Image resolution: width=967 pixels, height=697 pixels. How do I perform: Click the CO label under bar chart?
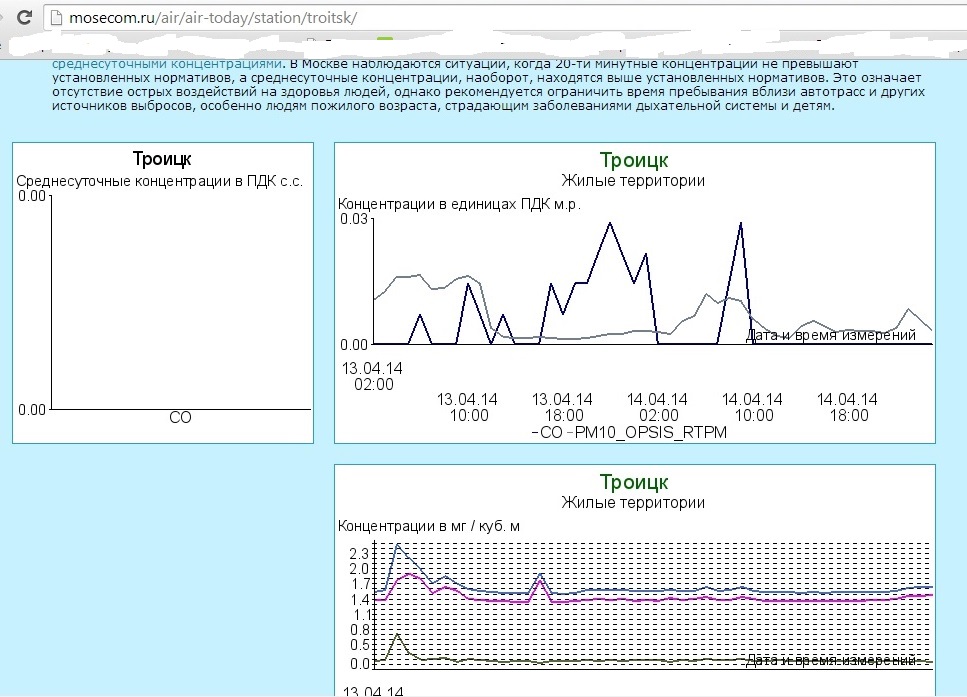pos(180,418)
